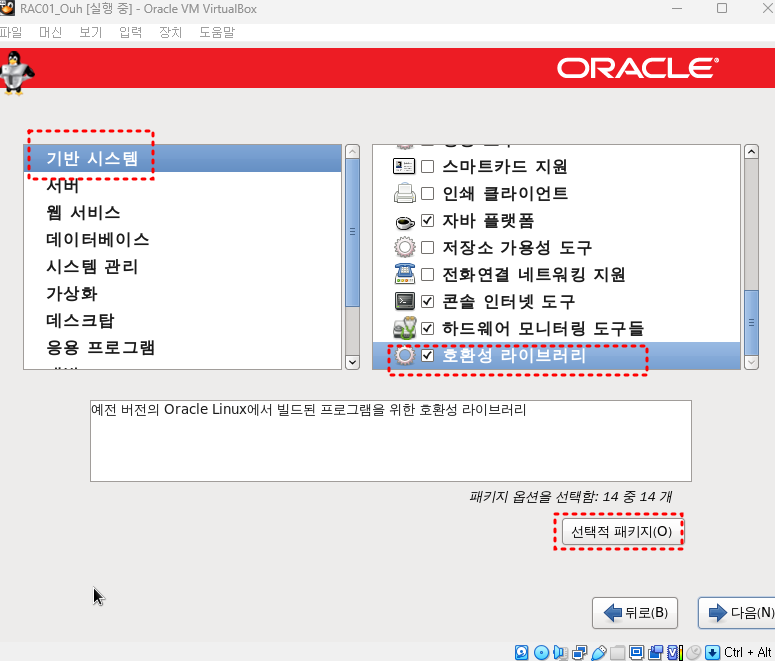Open the 장치 menu
The height and width of the screenshot is (661, 775).
171,33
